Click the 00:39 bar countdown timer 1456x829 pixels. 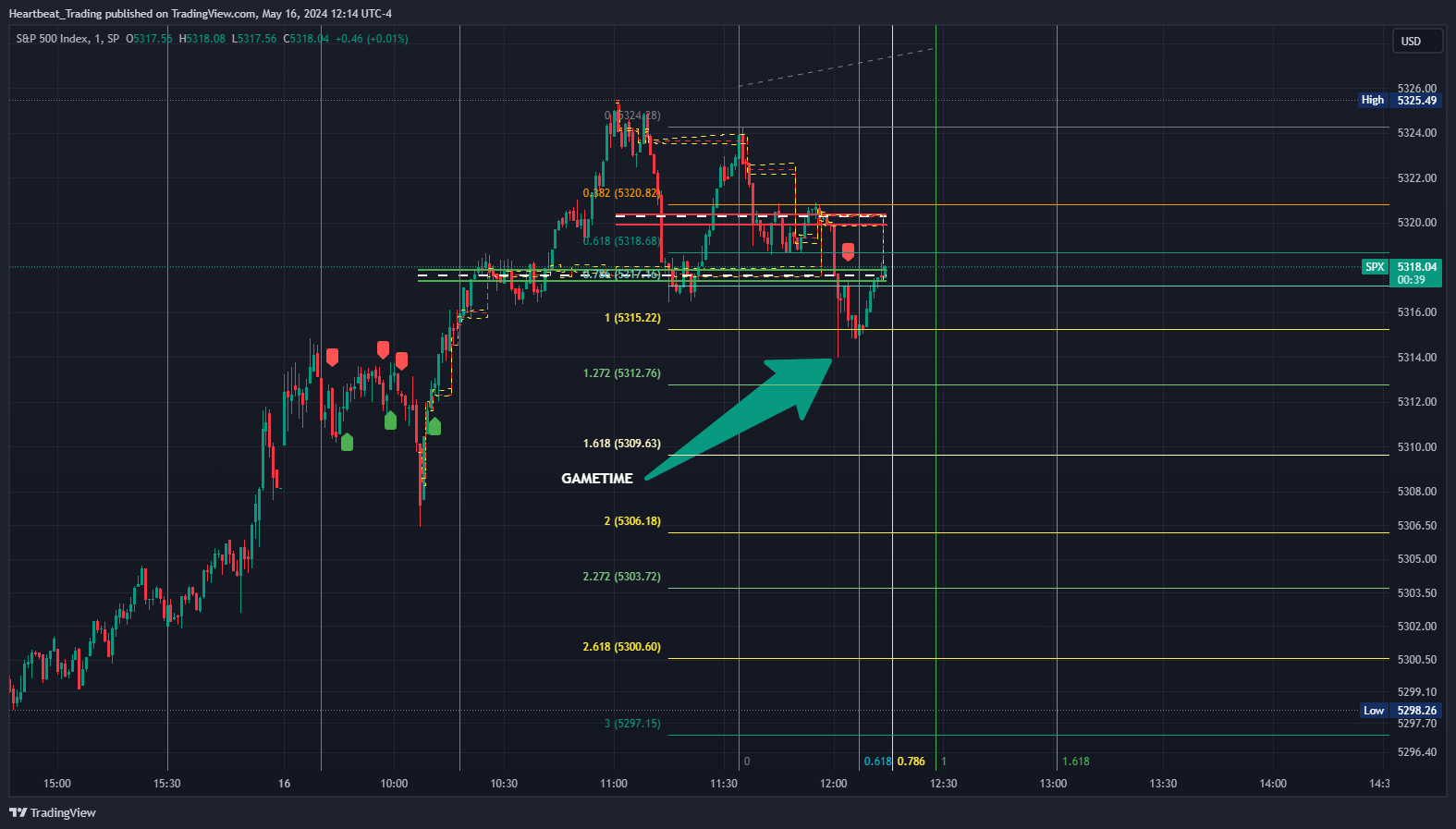1411,280
